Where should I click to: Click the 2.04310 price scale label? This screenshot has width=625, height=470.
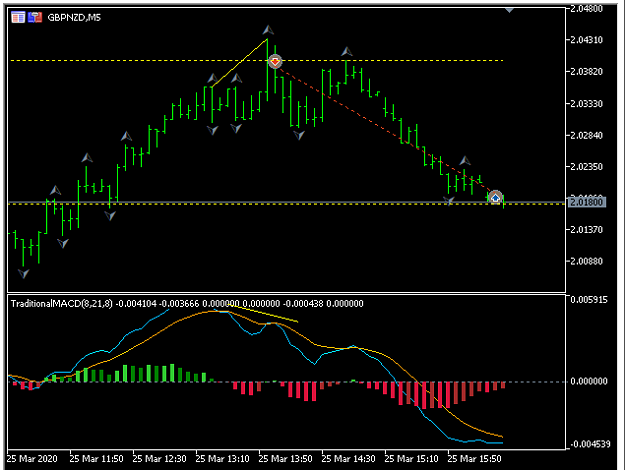click(586, 40)
